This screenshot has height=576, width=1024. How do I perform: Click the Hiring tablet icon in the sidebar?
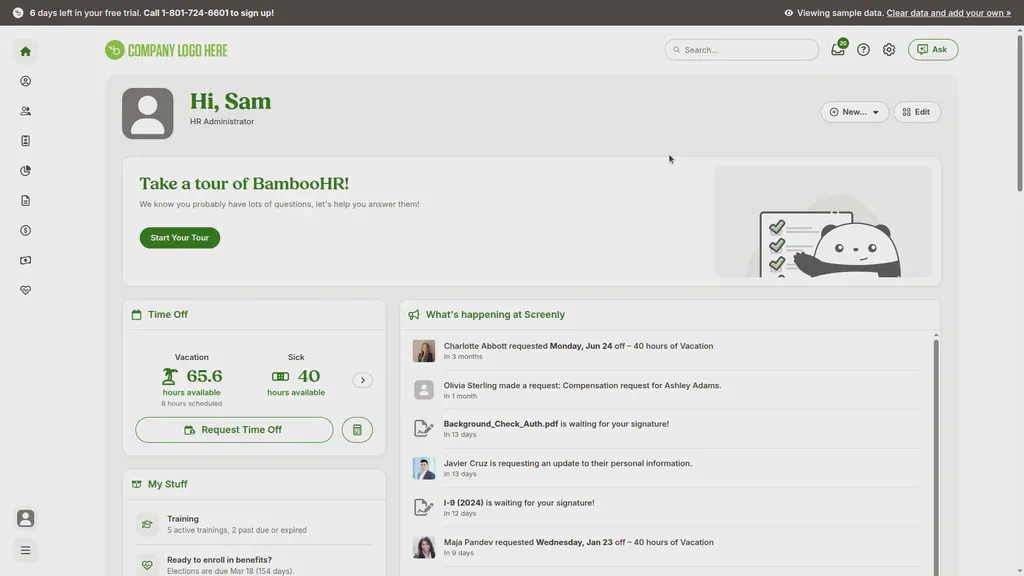click(x=25, y=140)
